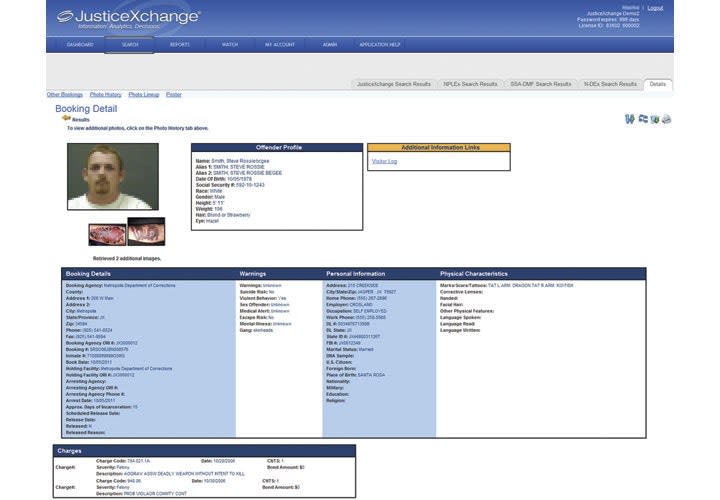Select the SSA-DMF Search Results tab
Viewport: 720px width, 500px height.
pyautogui.click(x=541, y=84)
